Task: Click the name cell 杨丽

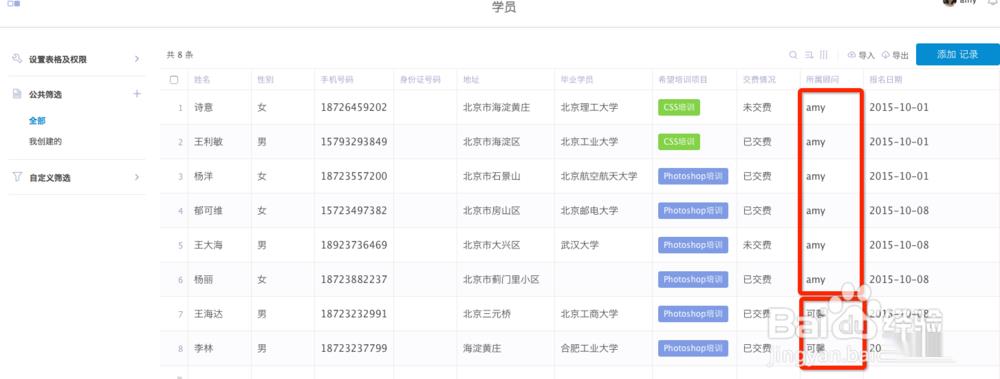Action: pyautogui.click(x=203, y=279)
